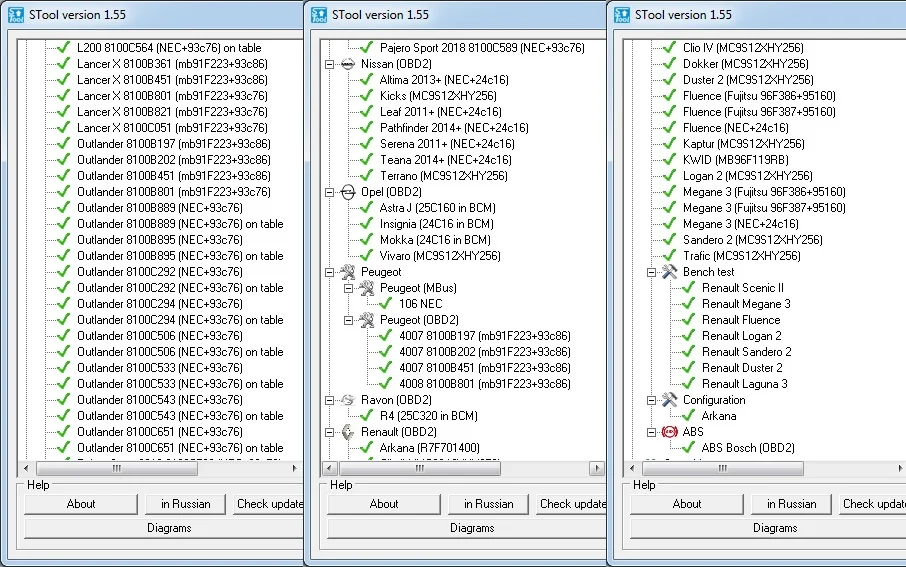
Task: Collapse the Ravon (OBD2) tree node
Action: (329, 400)
